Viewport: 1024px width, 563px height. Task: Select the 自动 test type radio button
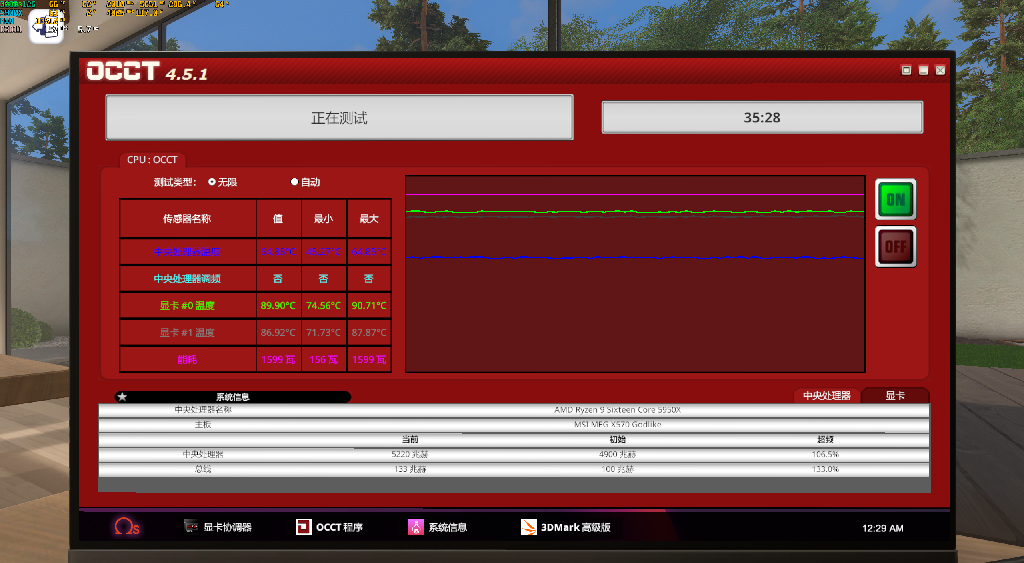[x=295, y=182]
